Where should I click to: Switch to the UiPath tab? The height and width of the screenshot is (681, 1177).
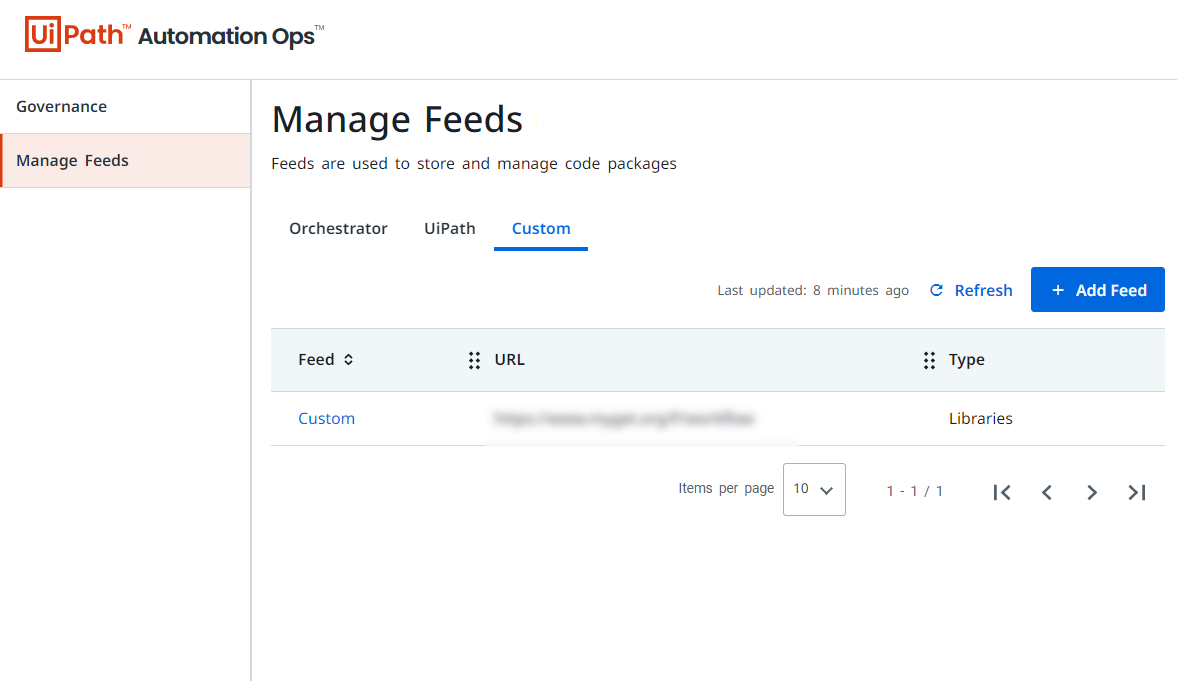coord(450,228)
